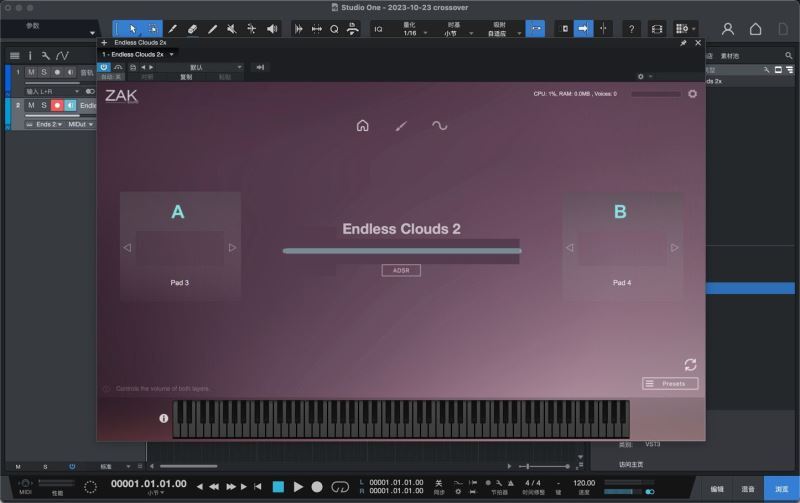Open the track list hamburger icon
The image size is (800, 503).
(15, 56)
